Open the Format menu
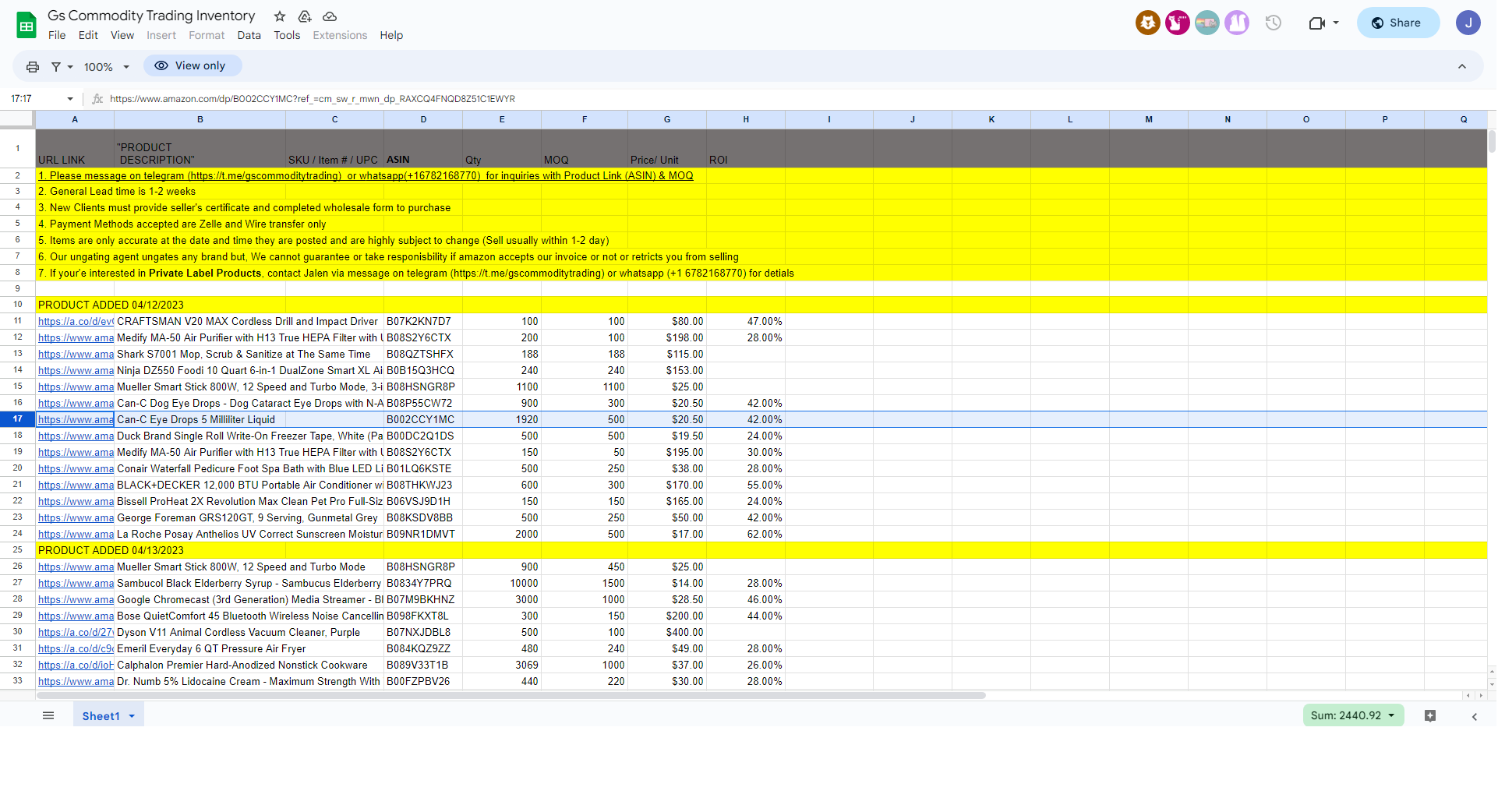1498x812 pixels. pyautogui.click(x=207, y=35)
